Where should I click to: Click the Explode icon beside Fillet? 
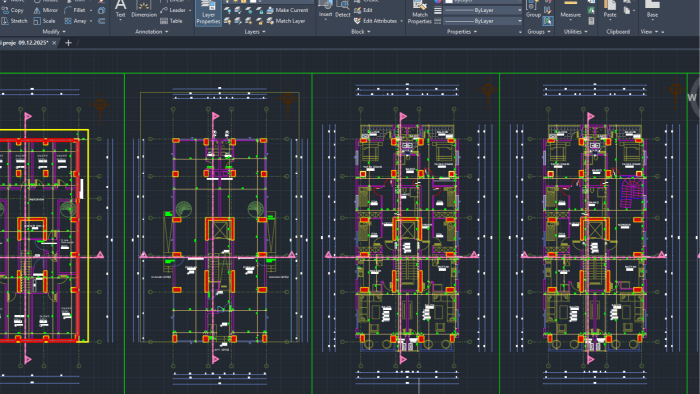(102, 10)
